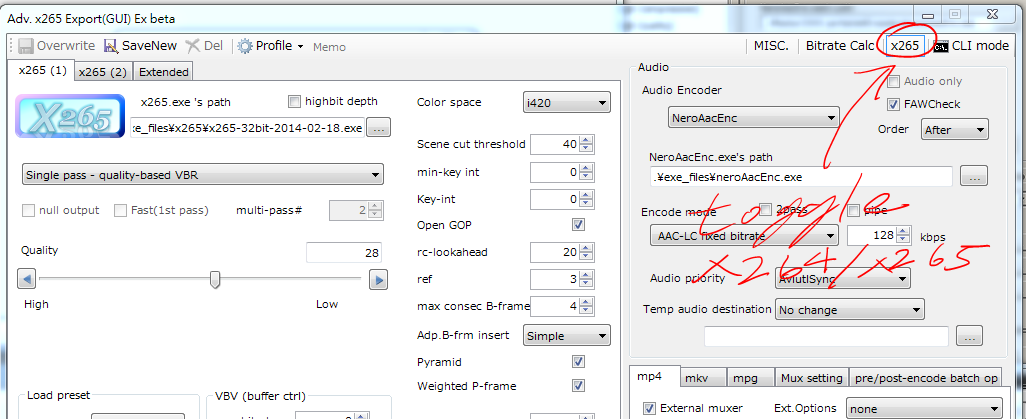Screen dimensions: 1026x419
Task: Click temp audio destination path field
Action: (x=826, y=336)
